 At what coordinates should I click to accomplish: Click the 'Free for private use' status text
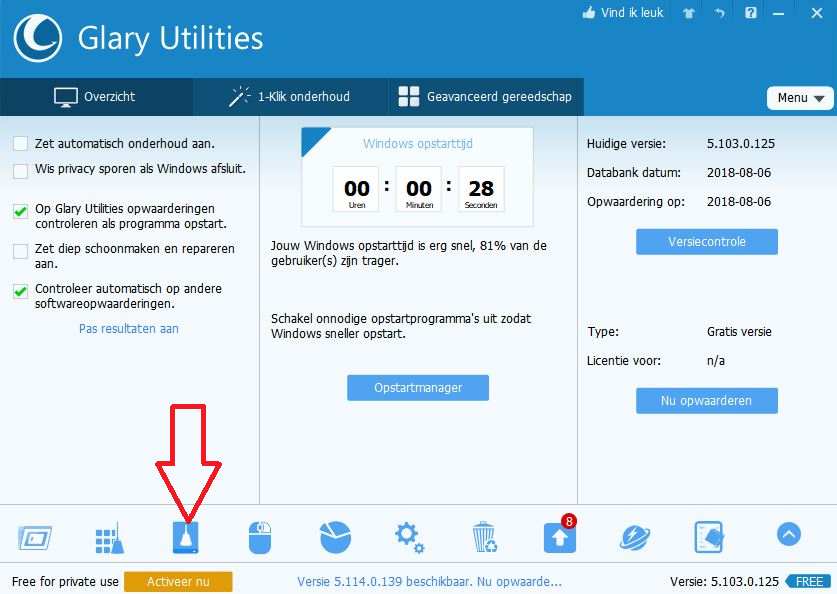pos(65,582)
